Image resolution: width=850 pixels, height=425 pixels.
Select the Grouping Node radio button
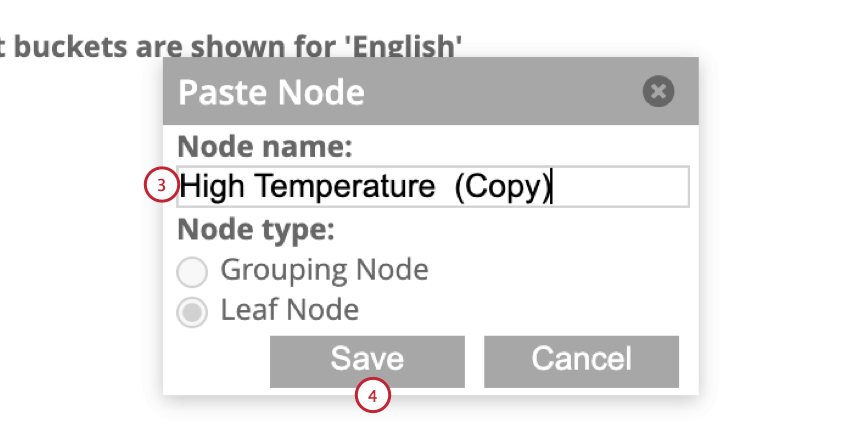[x=191, y=271]
